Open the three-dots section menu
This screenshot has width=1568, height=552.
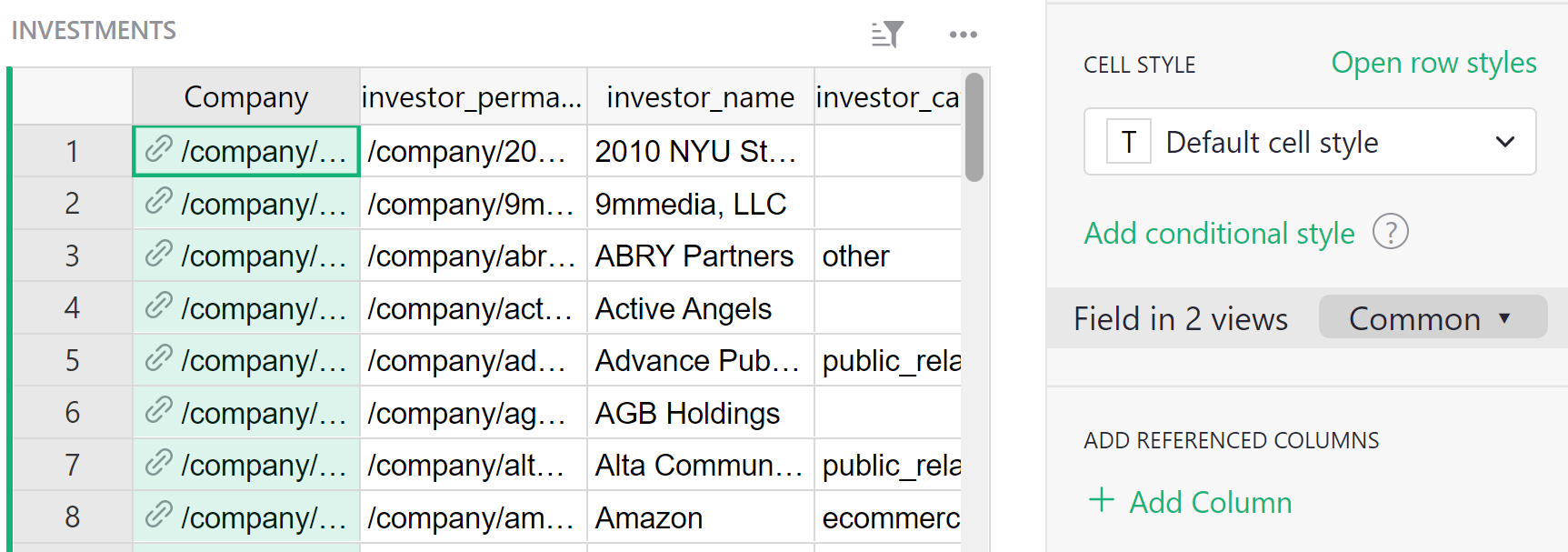click(x=963, y=35)
